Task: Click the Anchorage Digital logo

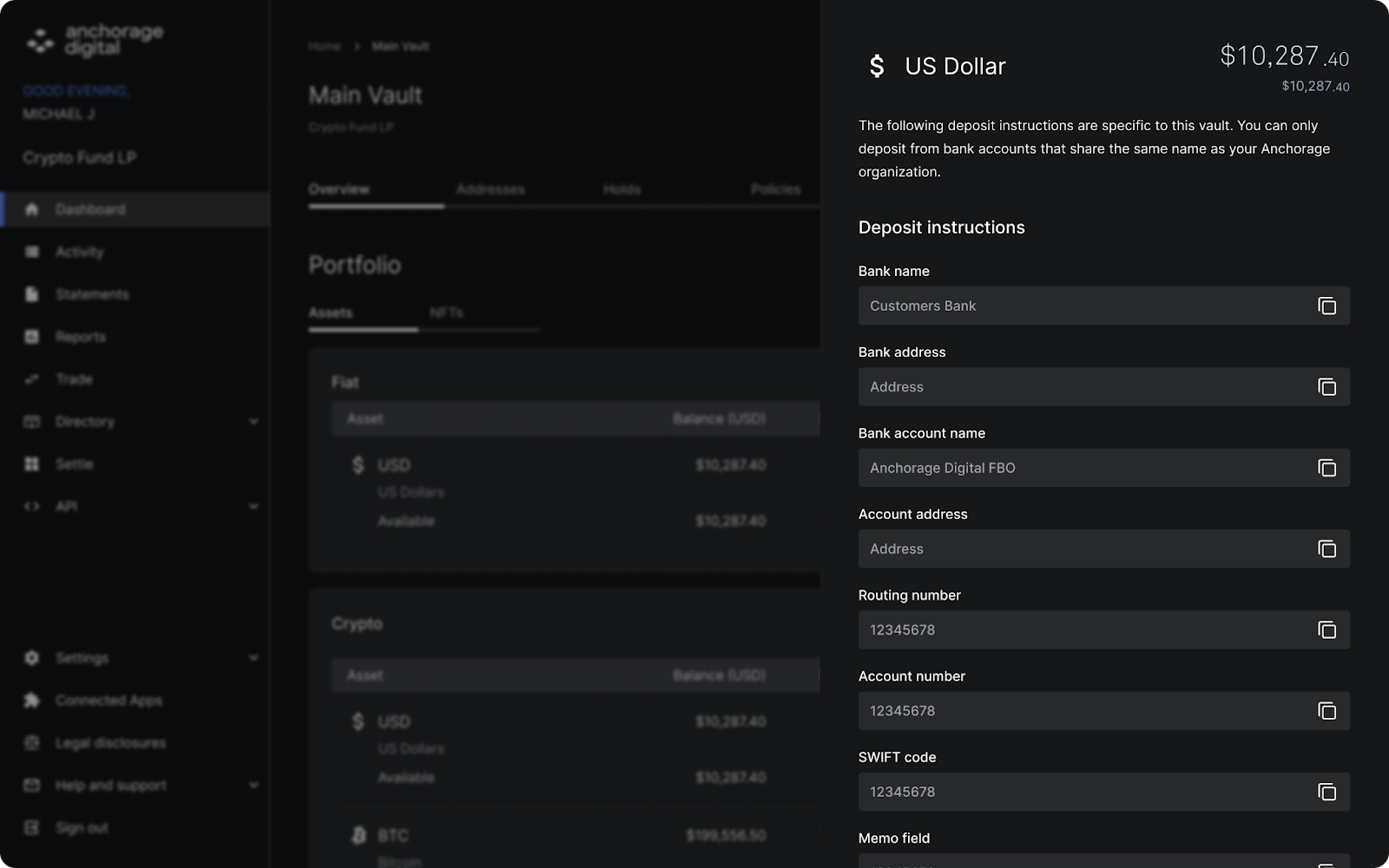Action: point(94,40)
